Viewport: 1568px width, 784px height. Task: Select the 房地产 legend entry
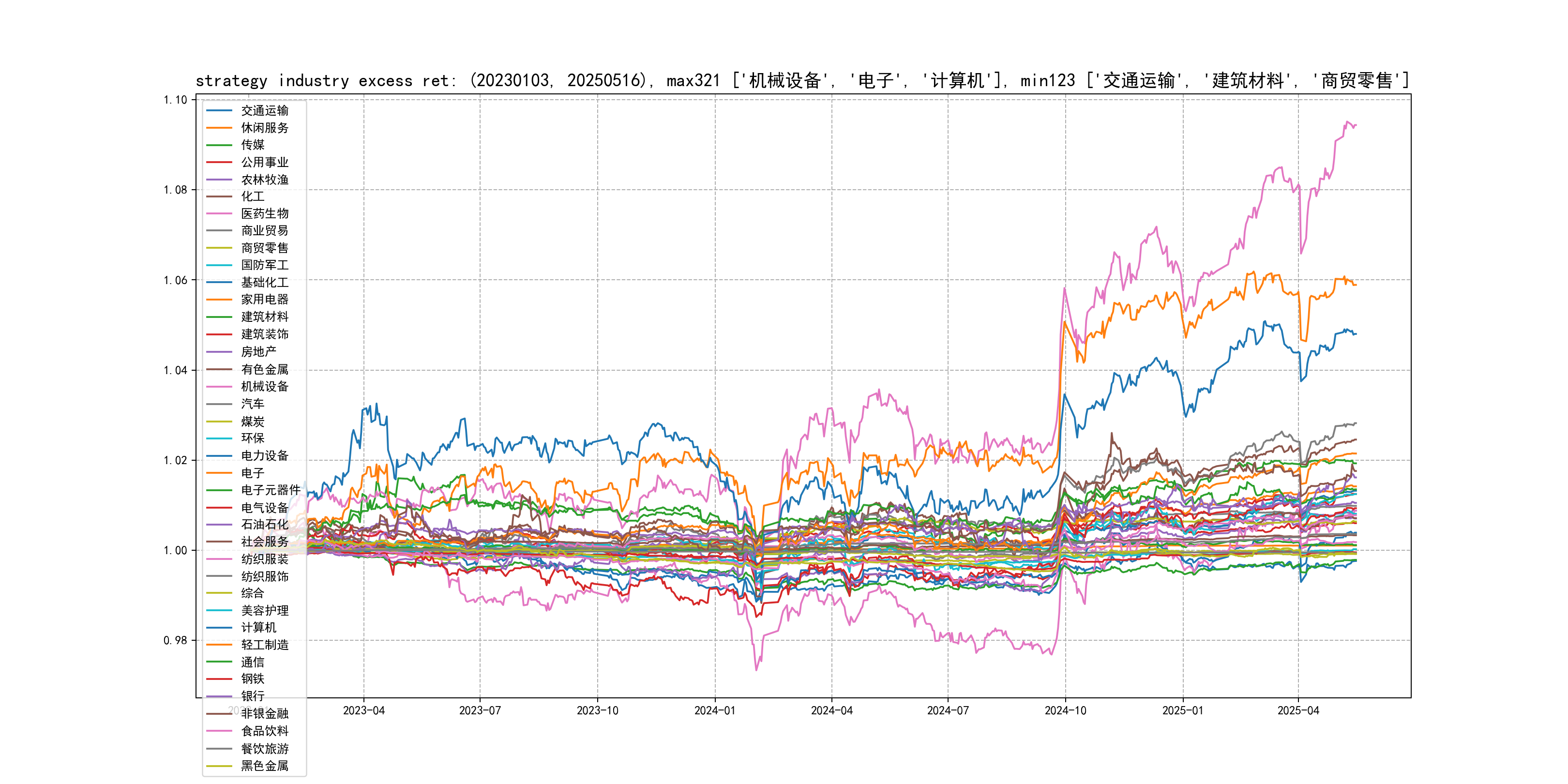point(258,352)
